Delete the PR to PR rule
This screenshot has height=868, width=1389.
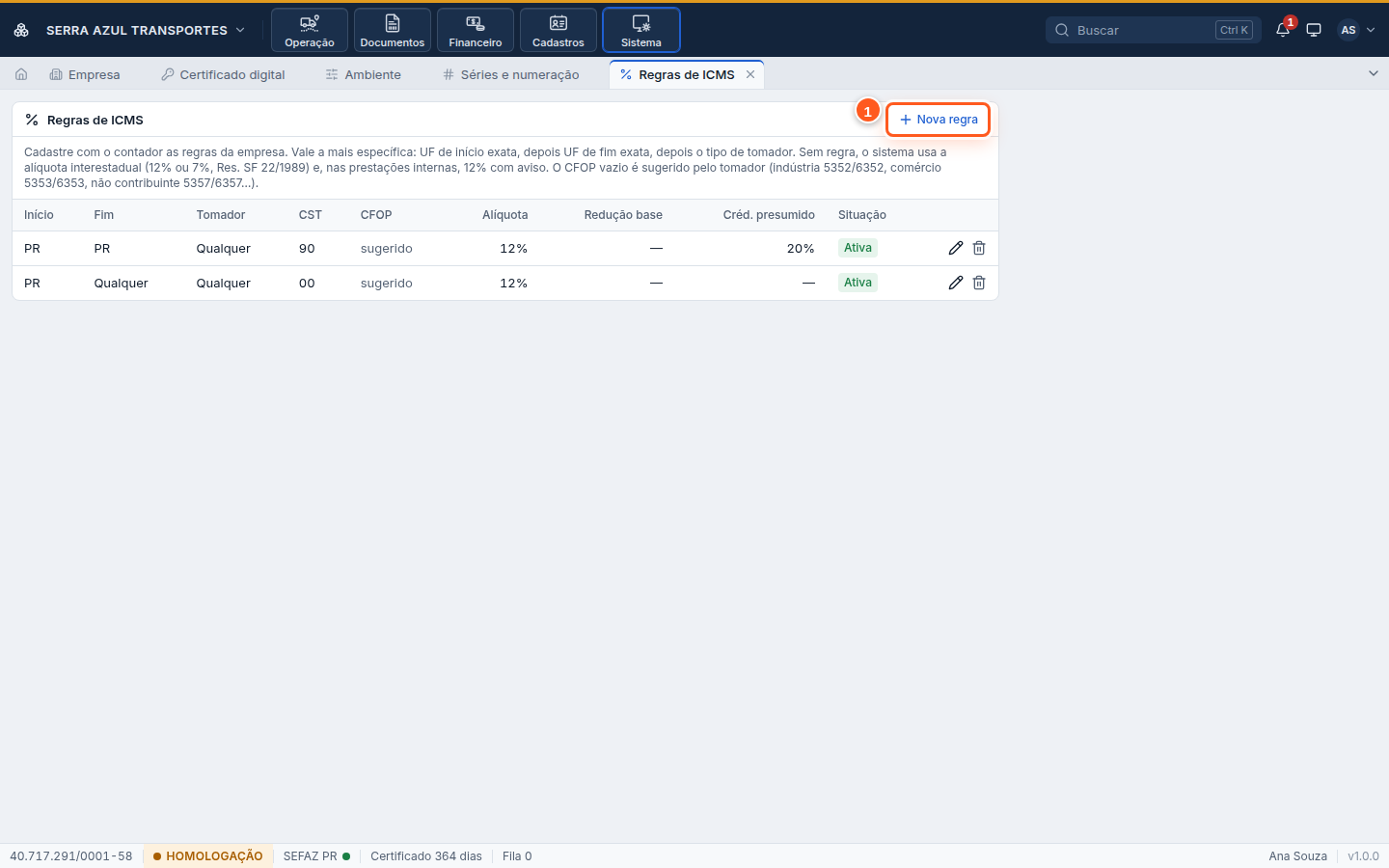[x=979, y=248]
